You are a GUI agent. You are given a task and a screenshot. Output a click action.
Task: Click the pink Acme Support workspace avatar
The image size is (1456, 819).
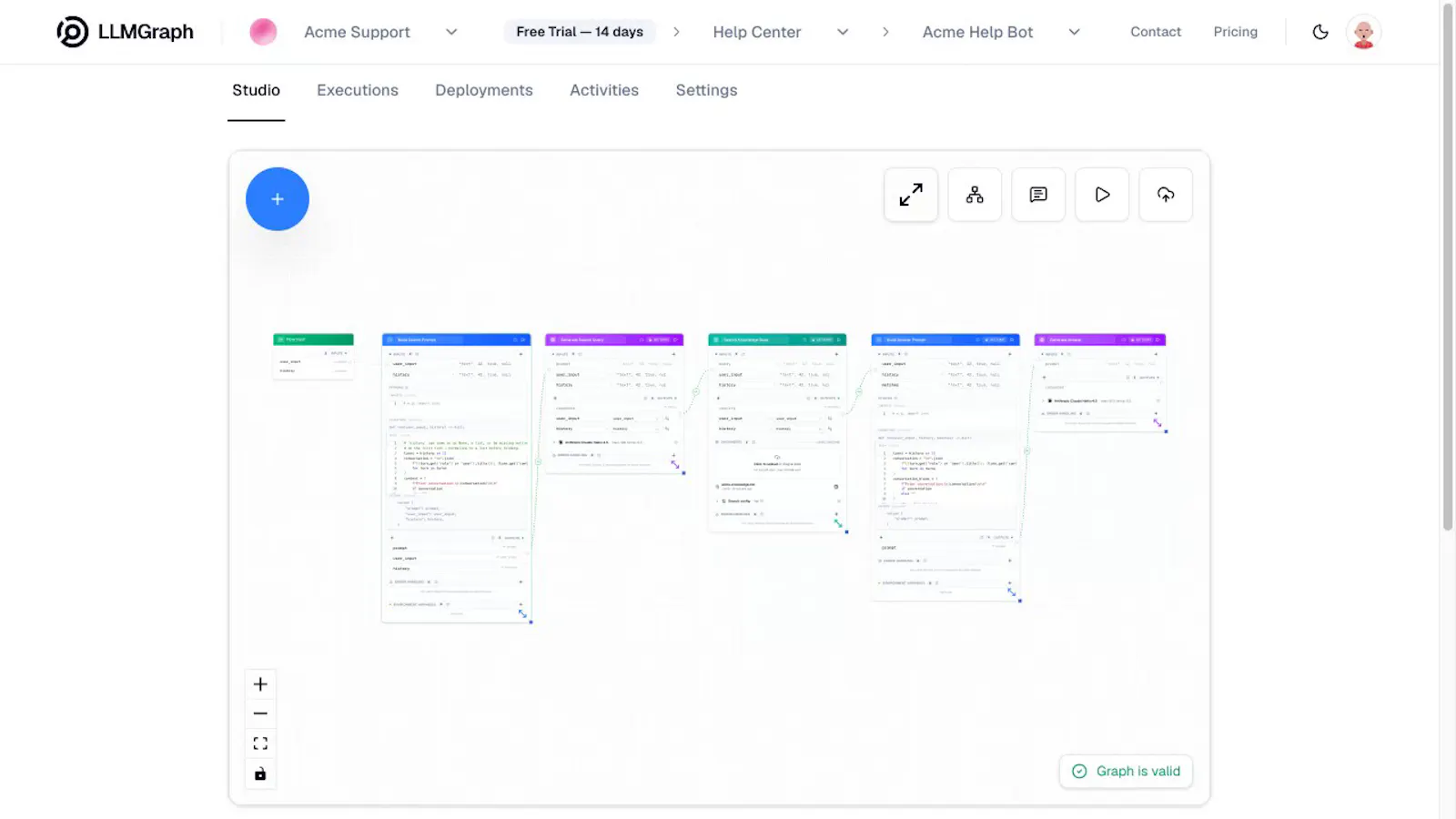pos(263,32)
